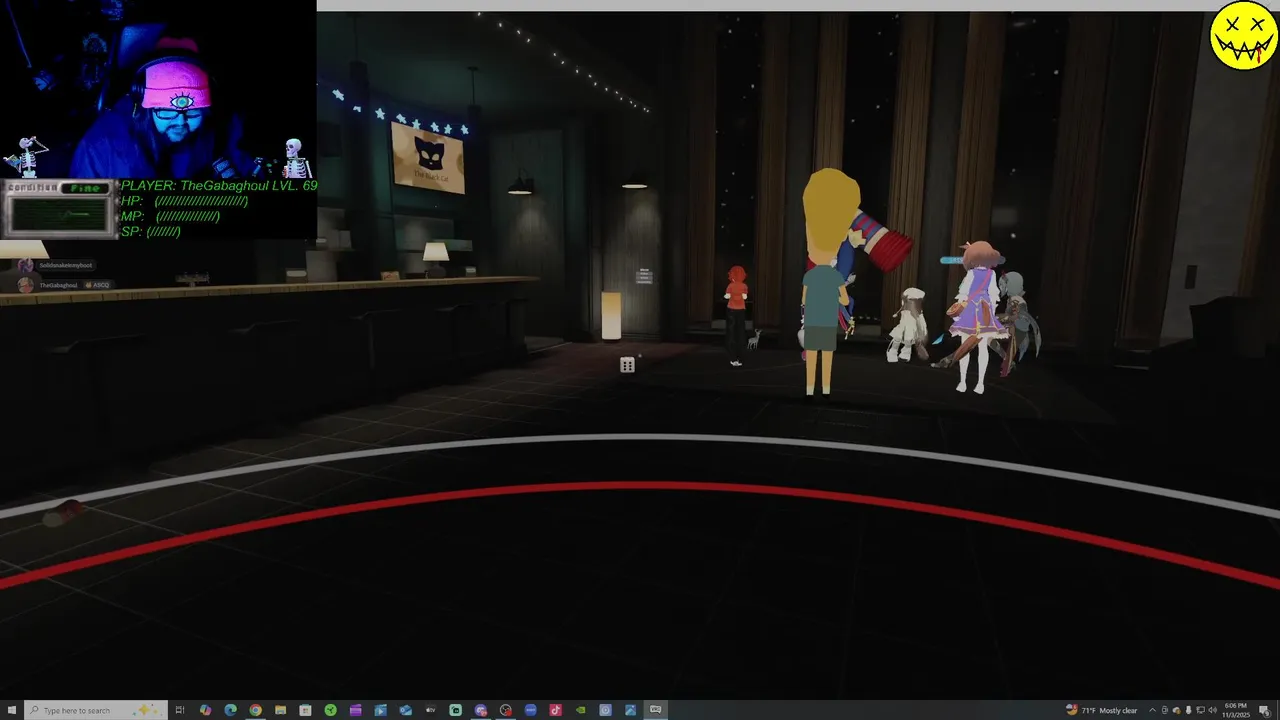The height and width of the screenshot is (720, 1280).
Task: Open the Windows Start menu
Action: [x=12, y=710]
